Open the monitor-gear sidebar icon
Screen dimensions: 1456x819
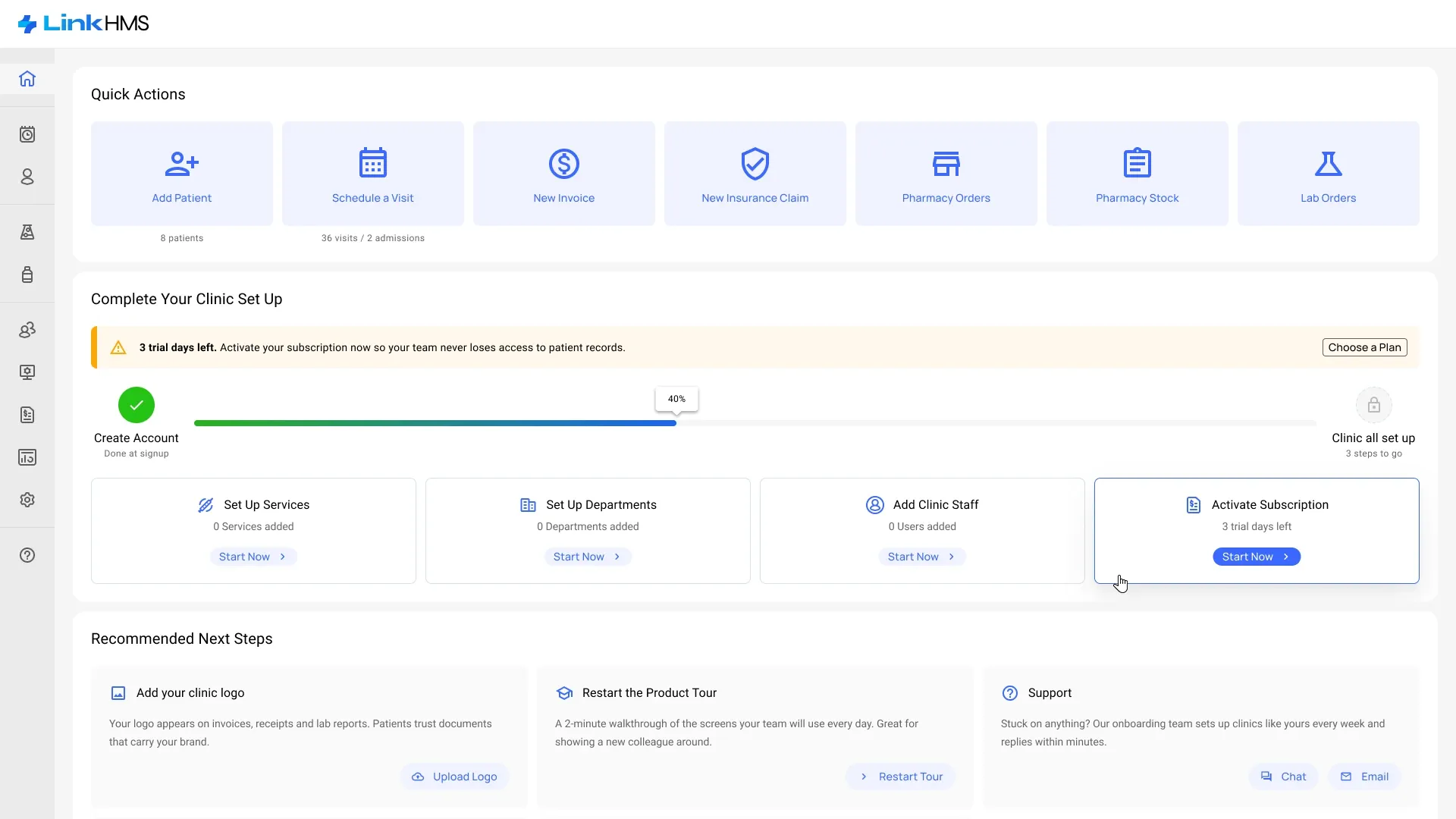pos(27,372)
